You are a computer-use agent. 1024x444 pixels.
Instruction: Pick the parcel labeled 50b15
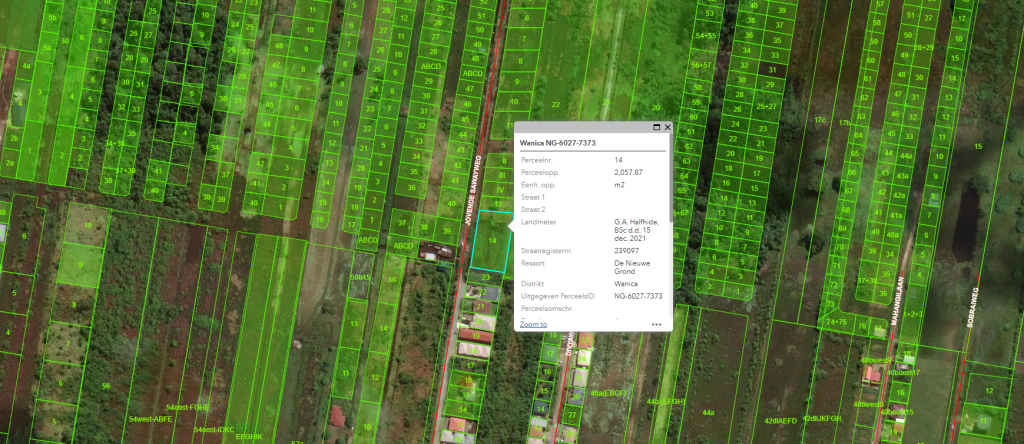click(x=360, y=277)
